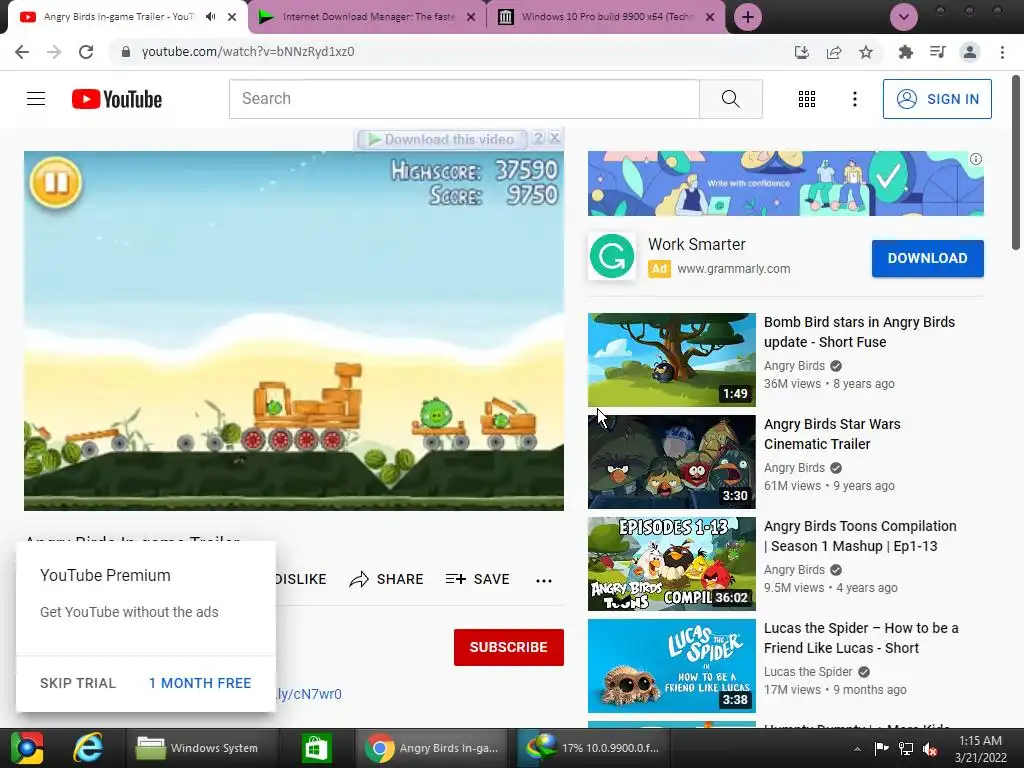1024x768 pixels.
Task: Pause the game with the pause button in video
Action: (56, 182)
